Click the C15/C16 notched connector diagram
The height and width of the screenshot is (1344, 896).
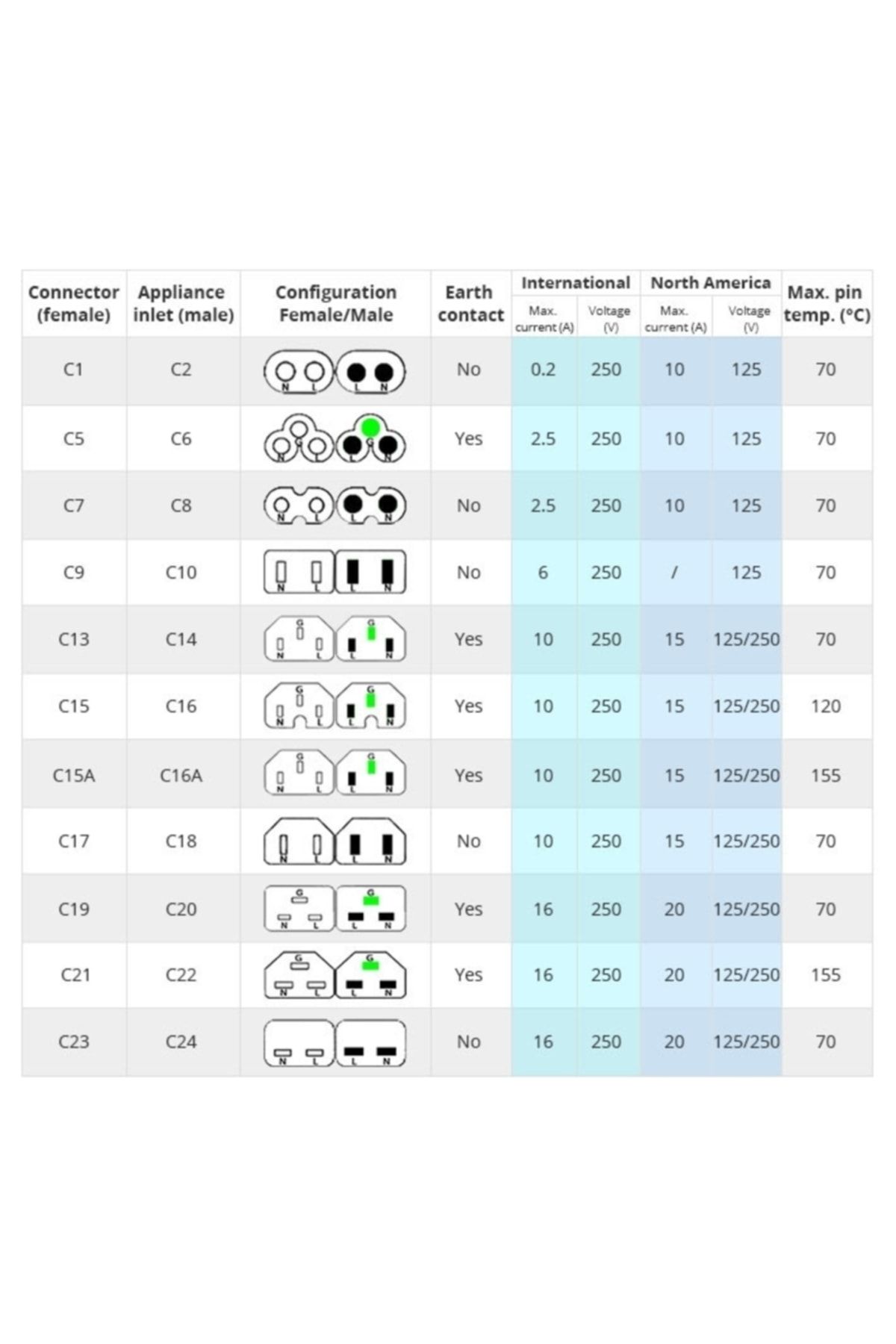point(335,706)
